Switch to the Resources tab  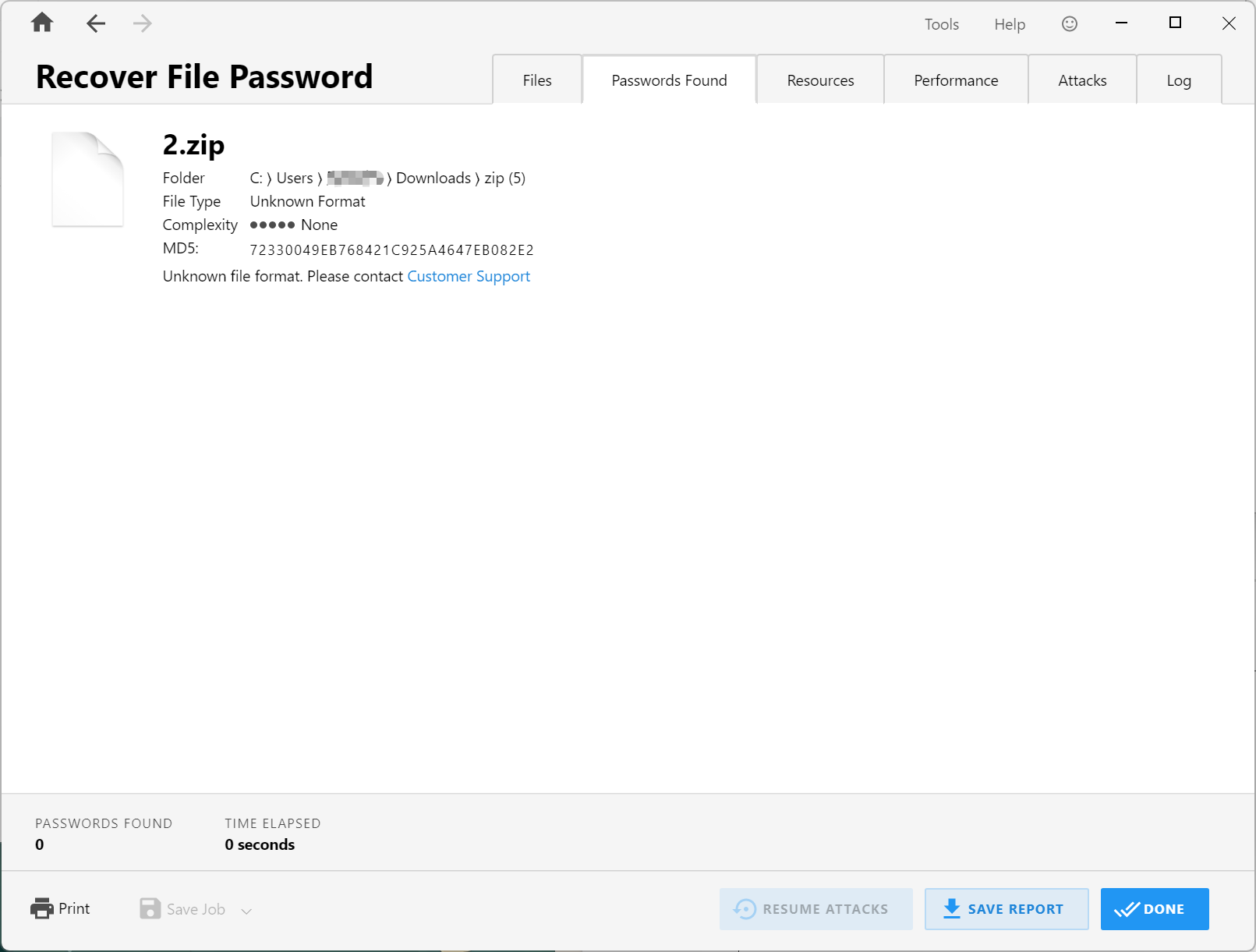tap(820, 80)
